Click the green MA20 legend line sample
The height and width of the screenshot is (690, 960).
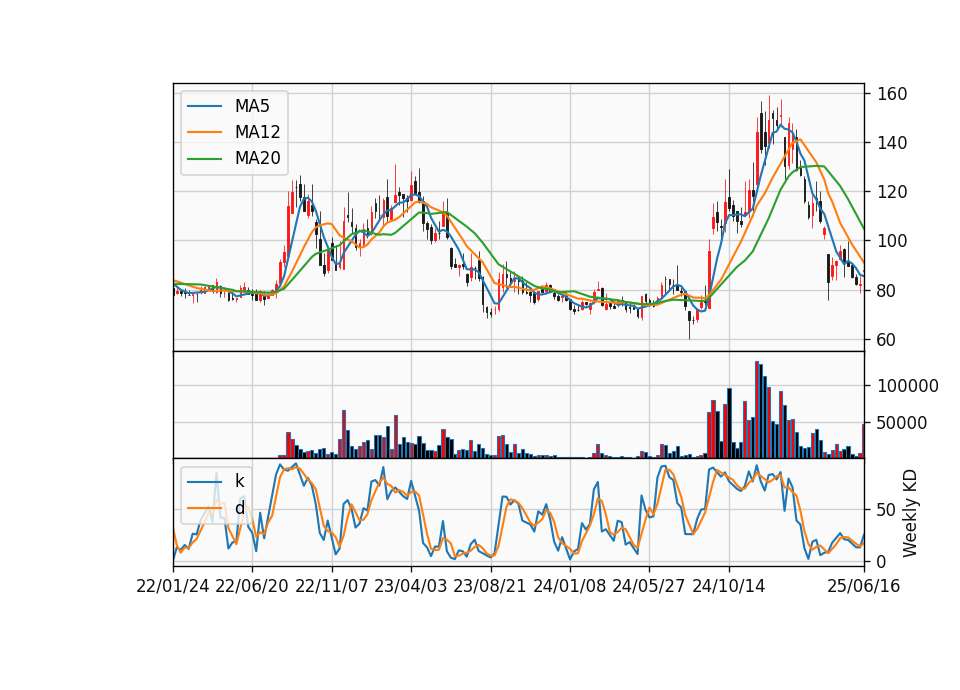pyautogui.click(x=204, y=159)
